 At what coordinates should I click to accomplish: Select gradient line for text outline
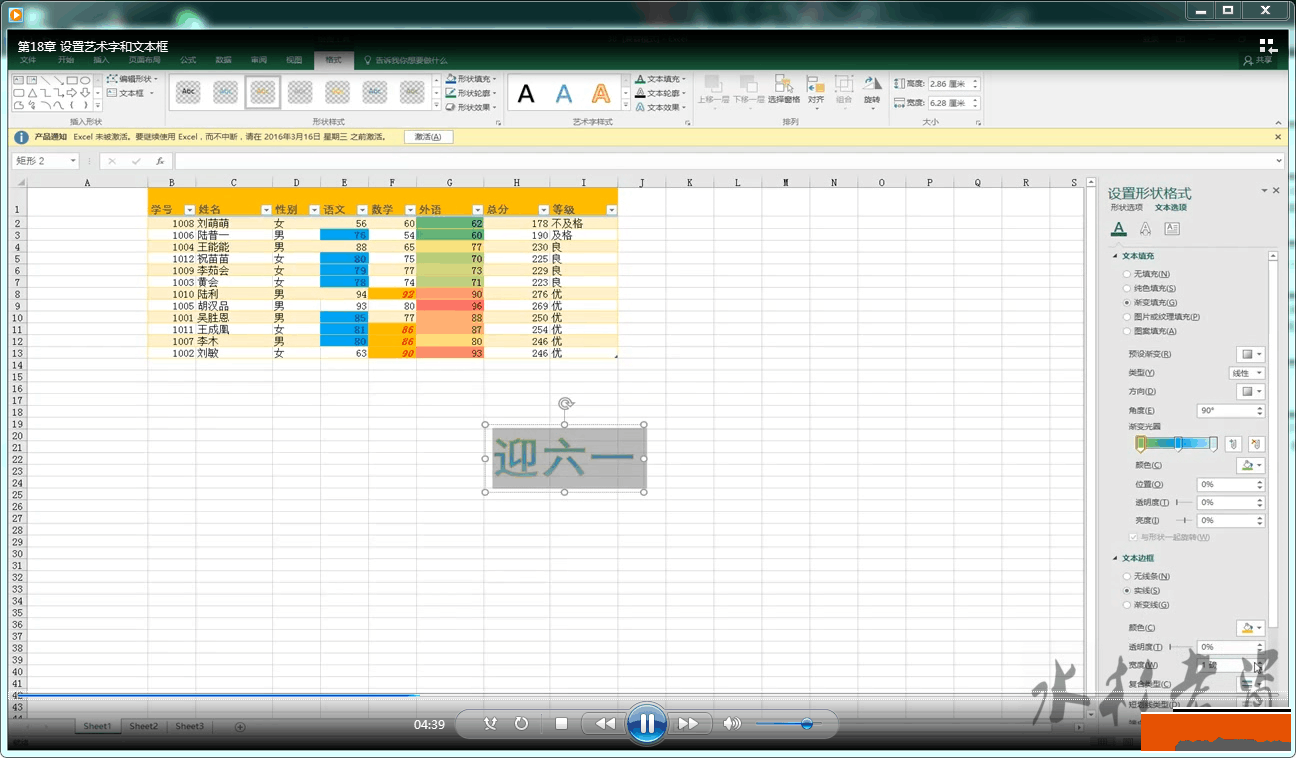pos(1128,605)
